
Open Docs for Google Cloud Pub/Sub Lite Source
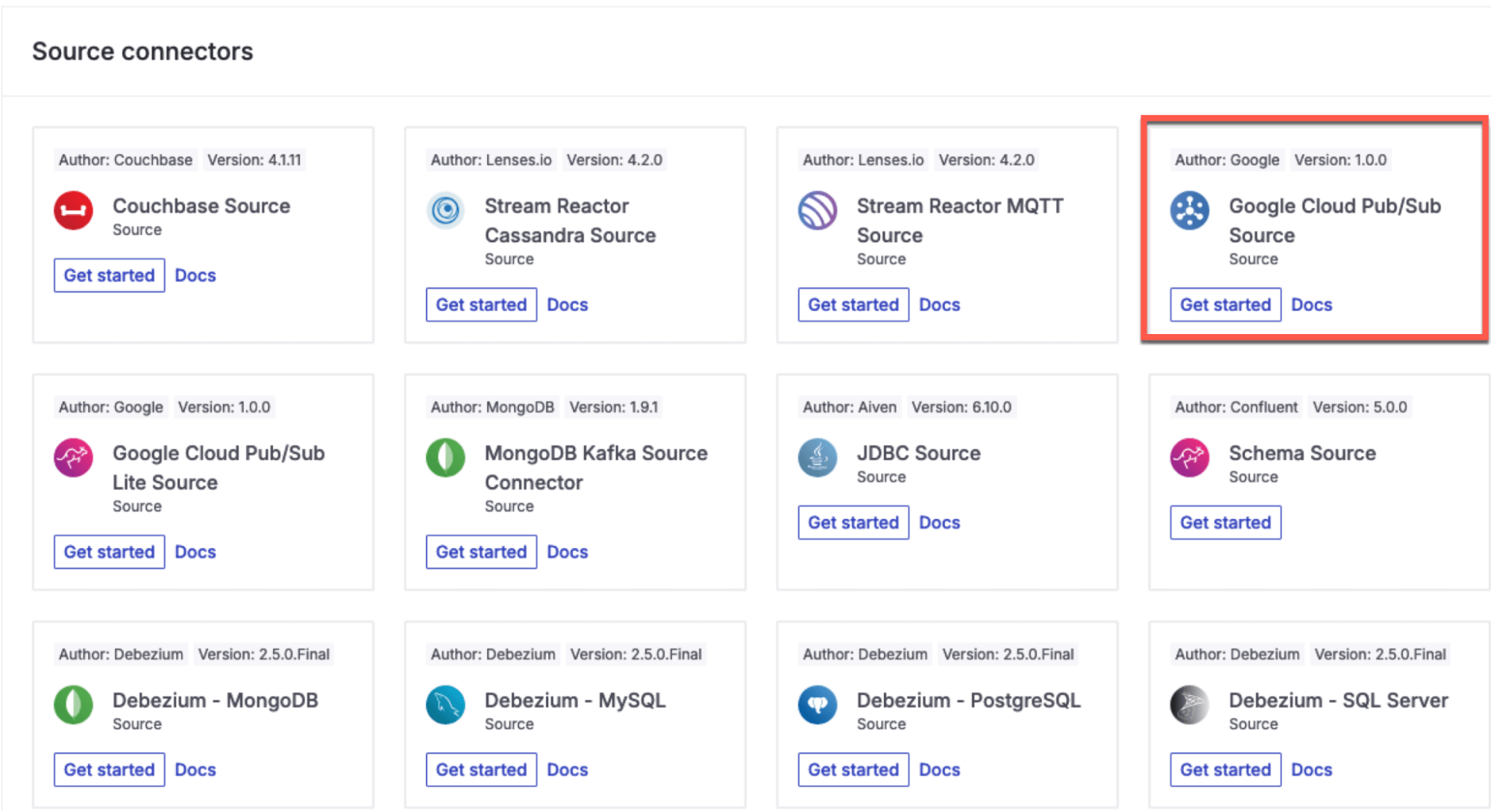pyautogui.click(x=195, y=552)
